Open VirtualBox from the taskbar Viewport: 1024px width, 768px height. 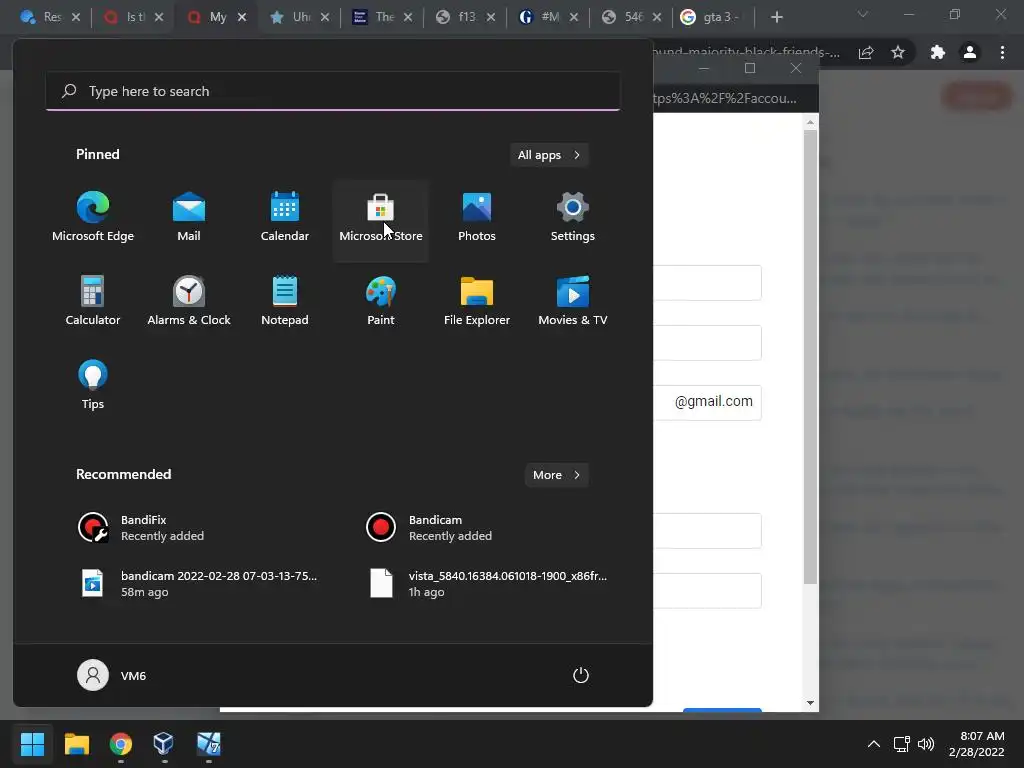tap(164, 744)
